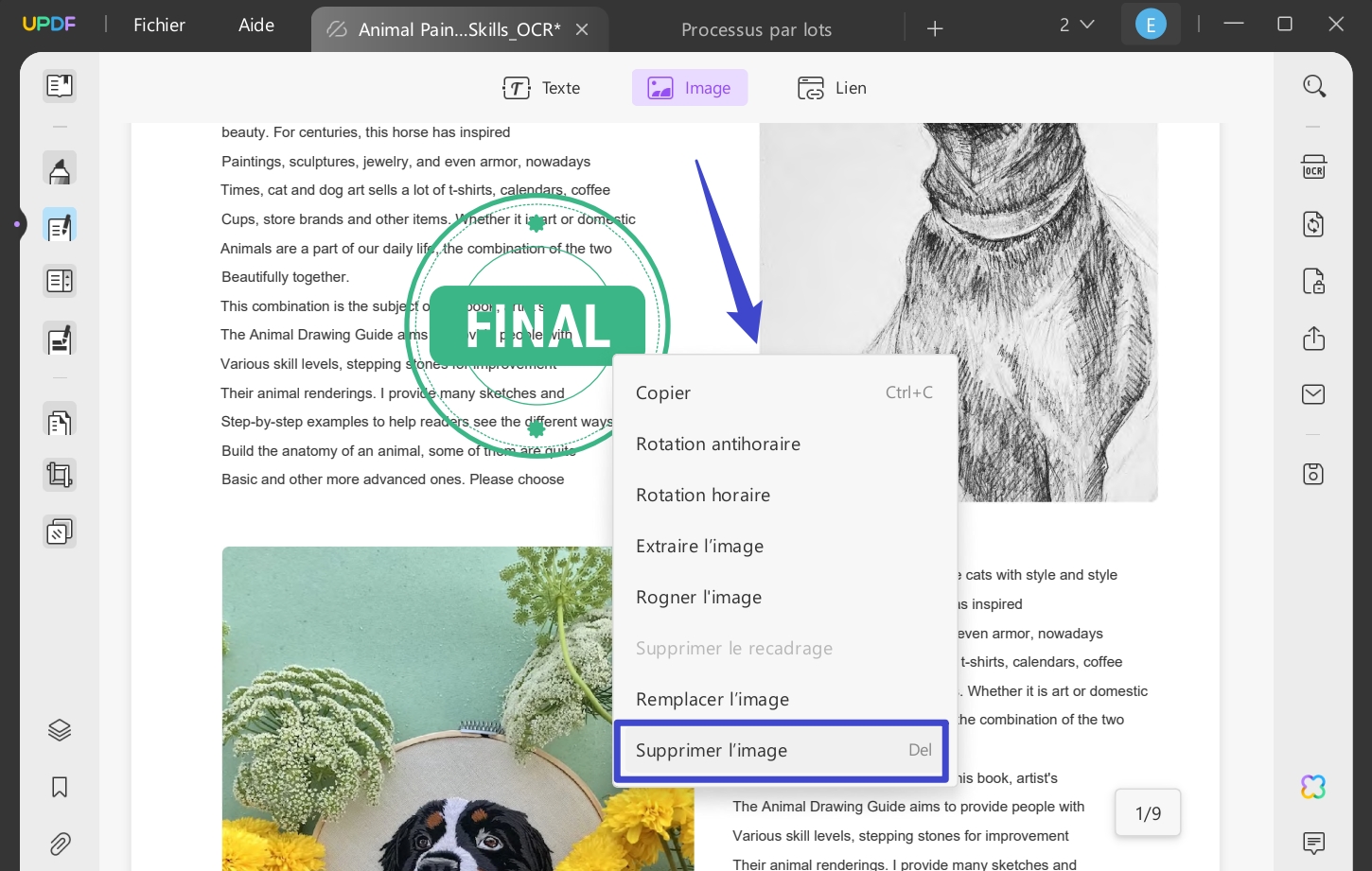Viewport: 1372px width, 871px height.
Task: Click the Share export icon
Action: click(x=1314, y=338)
